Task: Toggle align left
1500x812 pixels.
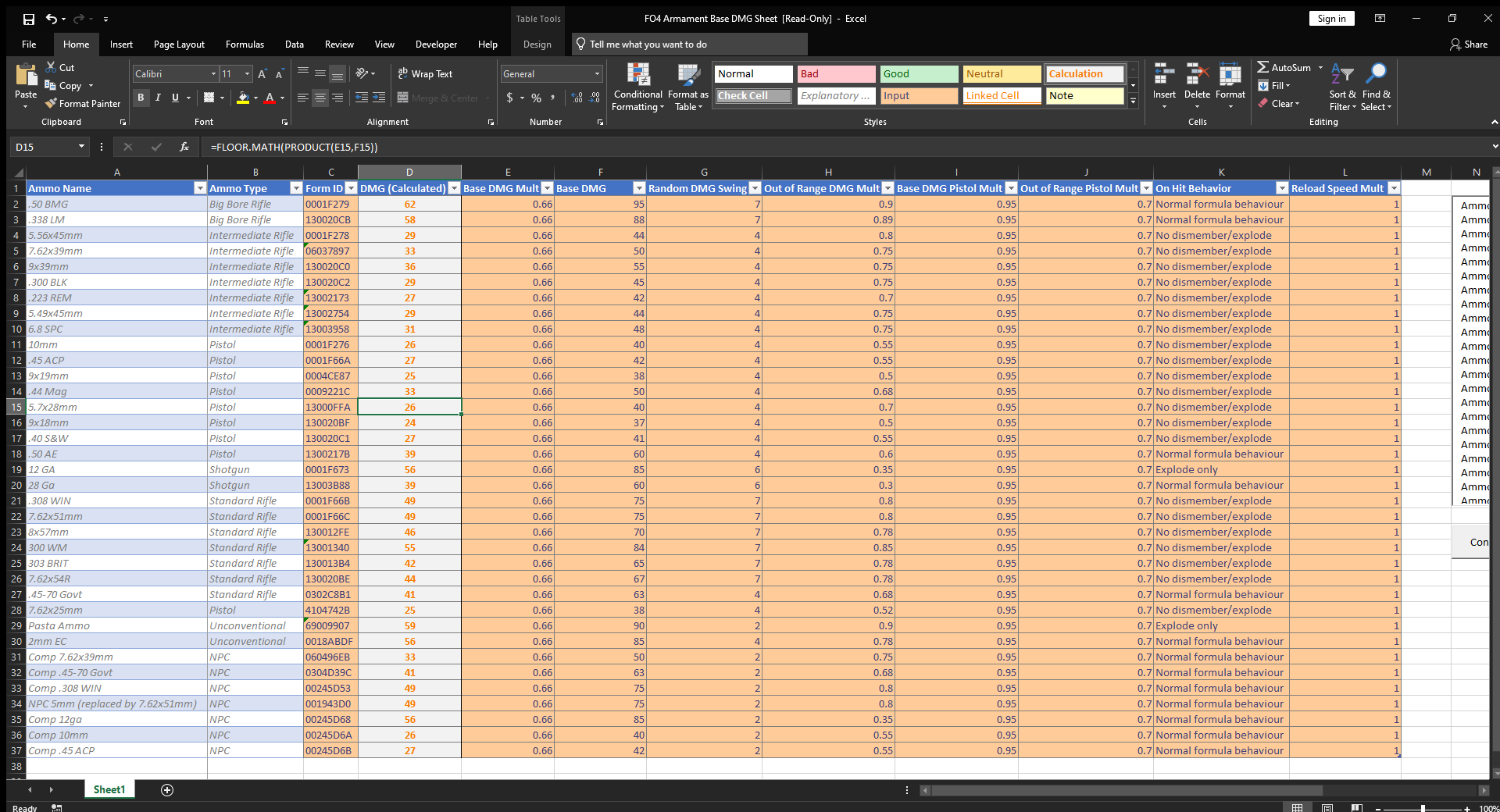Action: [303, 98]
